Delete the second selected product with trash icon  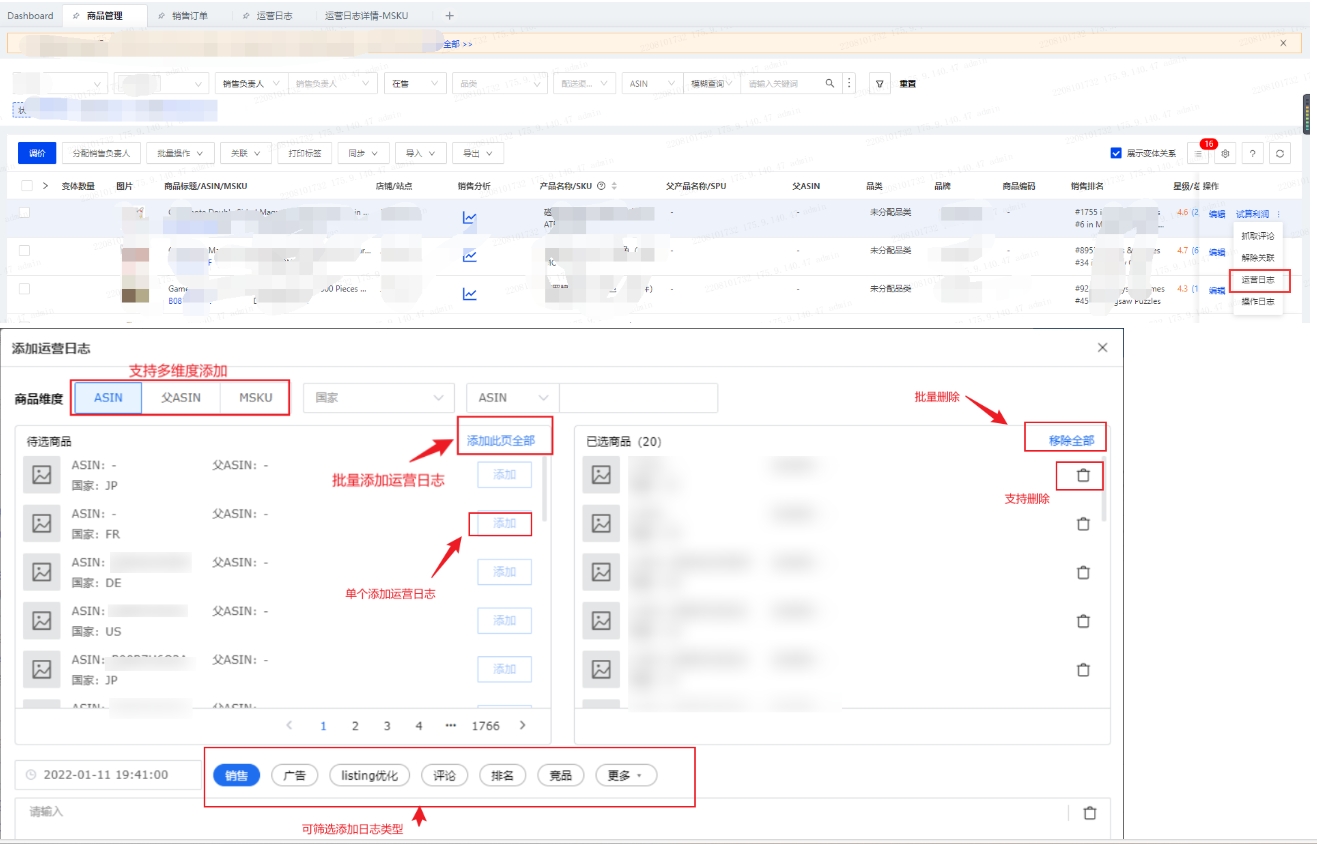[x=1082, y=523]
